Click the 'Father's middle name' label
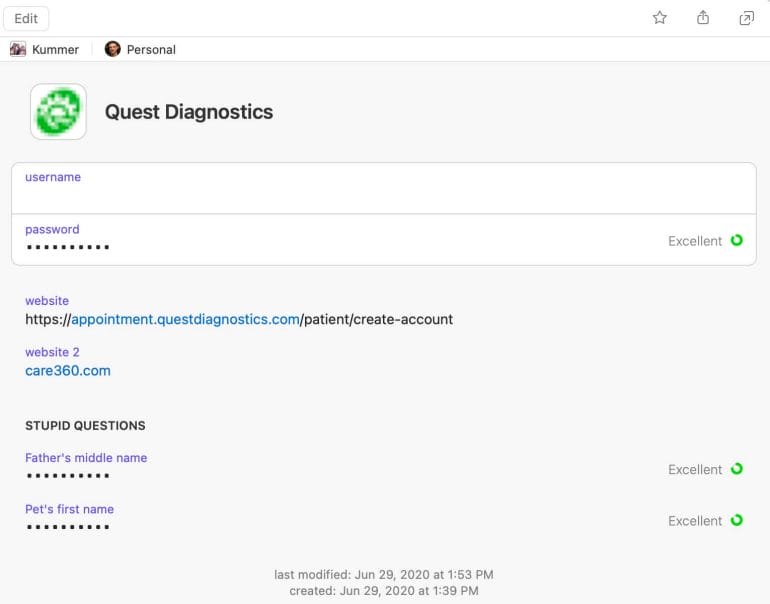The image size is (770, 604). [86, 458]
